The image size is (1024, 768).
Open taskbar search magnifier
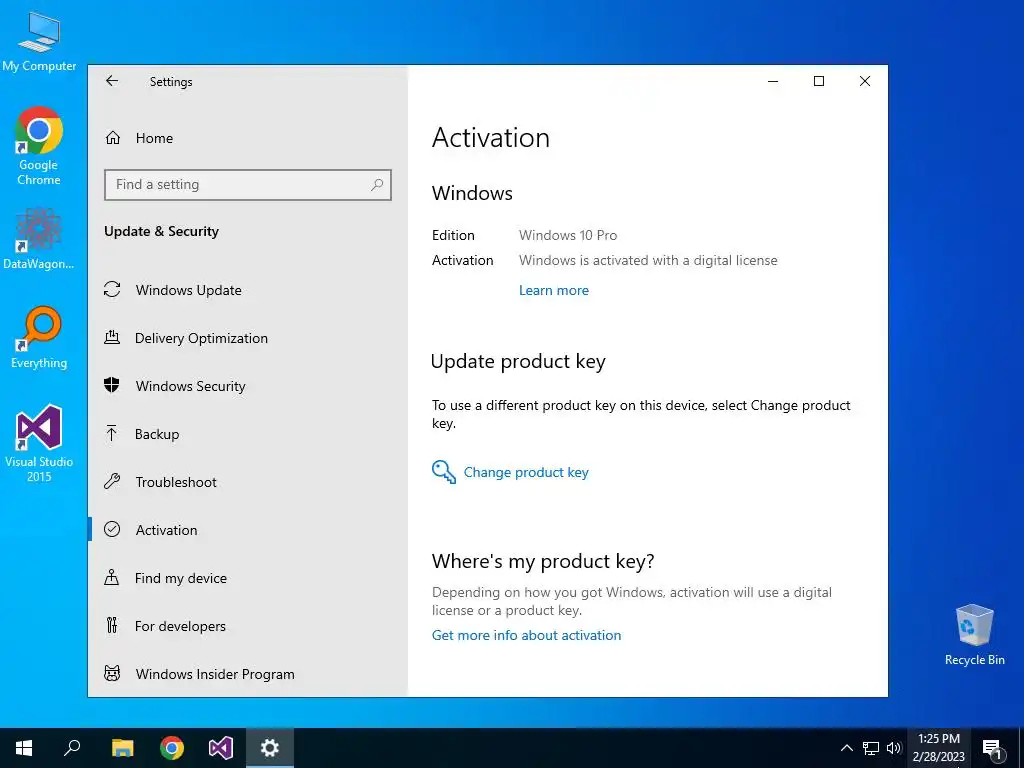[72, 748]
